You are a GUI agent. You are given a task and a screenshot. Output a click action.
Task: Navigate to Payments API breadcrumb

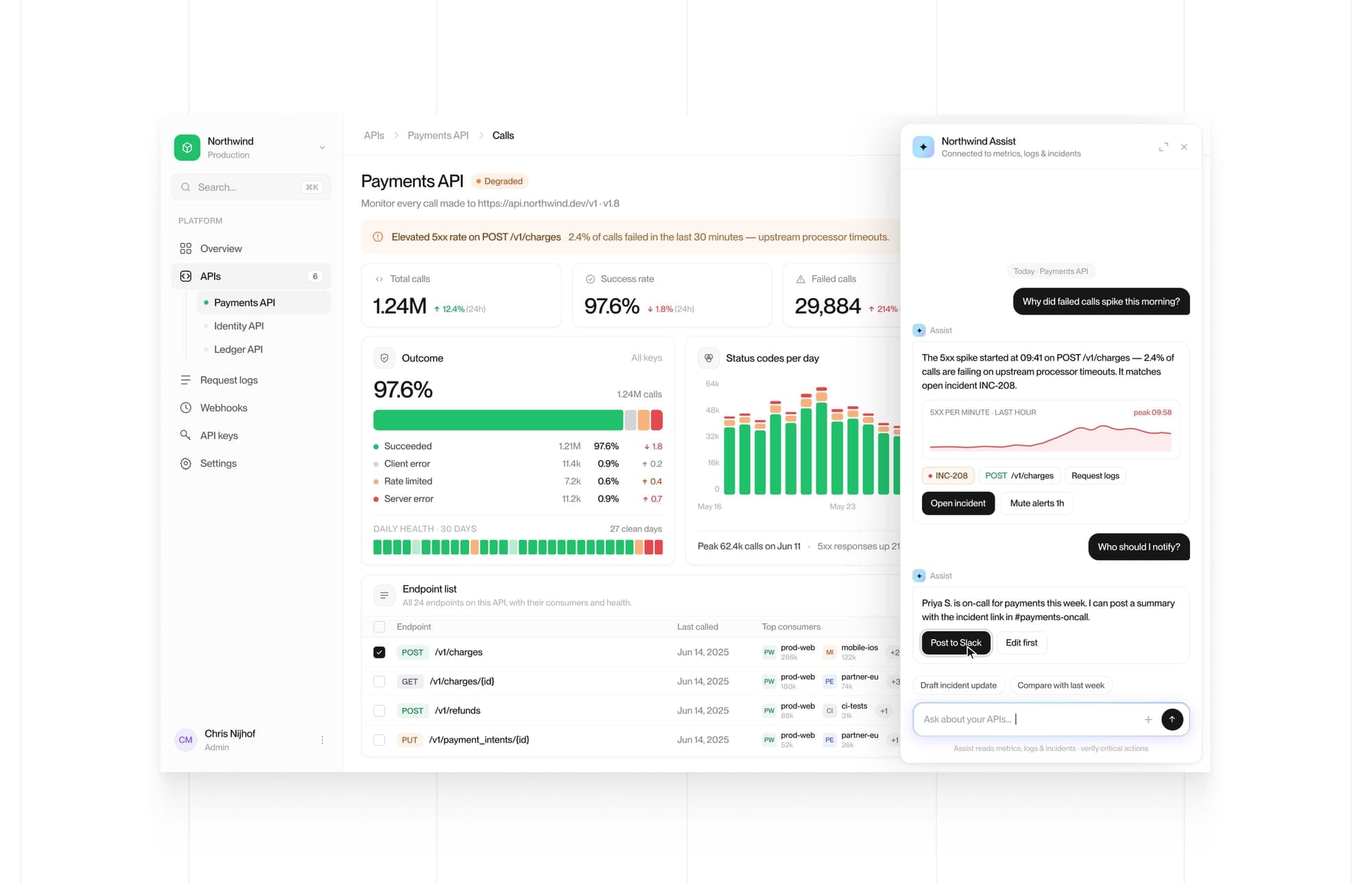coord(438,135)
